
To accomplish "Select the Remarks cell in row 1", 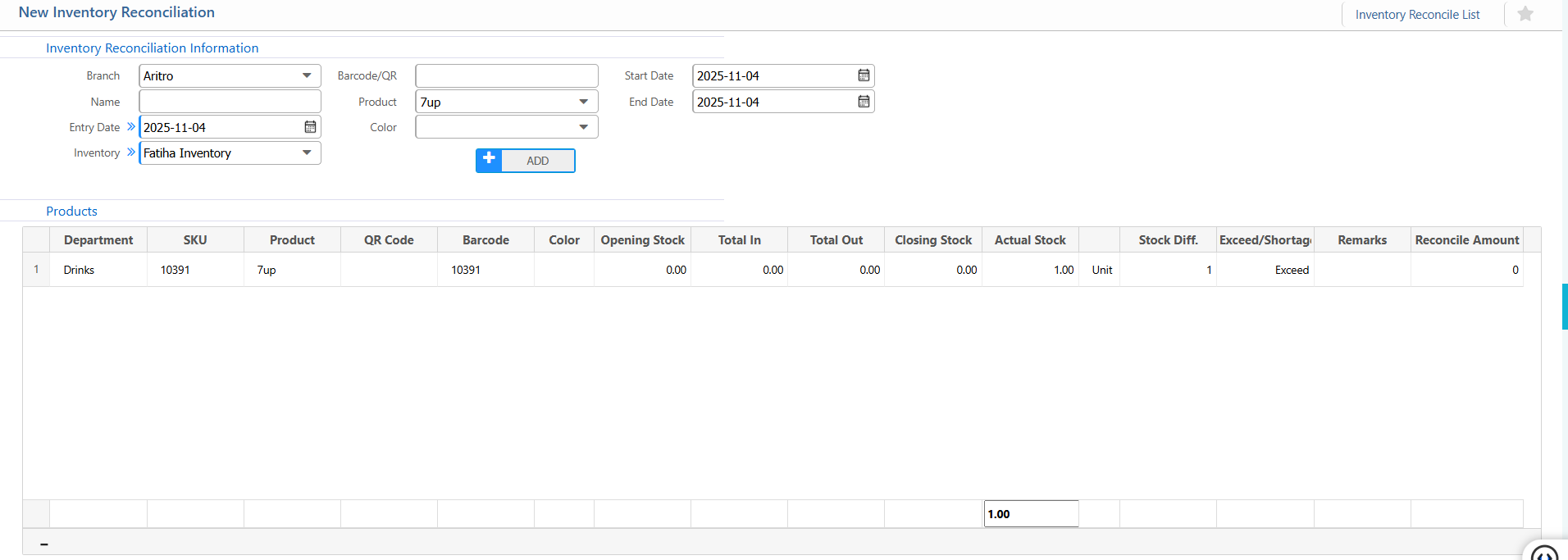I will coord(1361,270).
